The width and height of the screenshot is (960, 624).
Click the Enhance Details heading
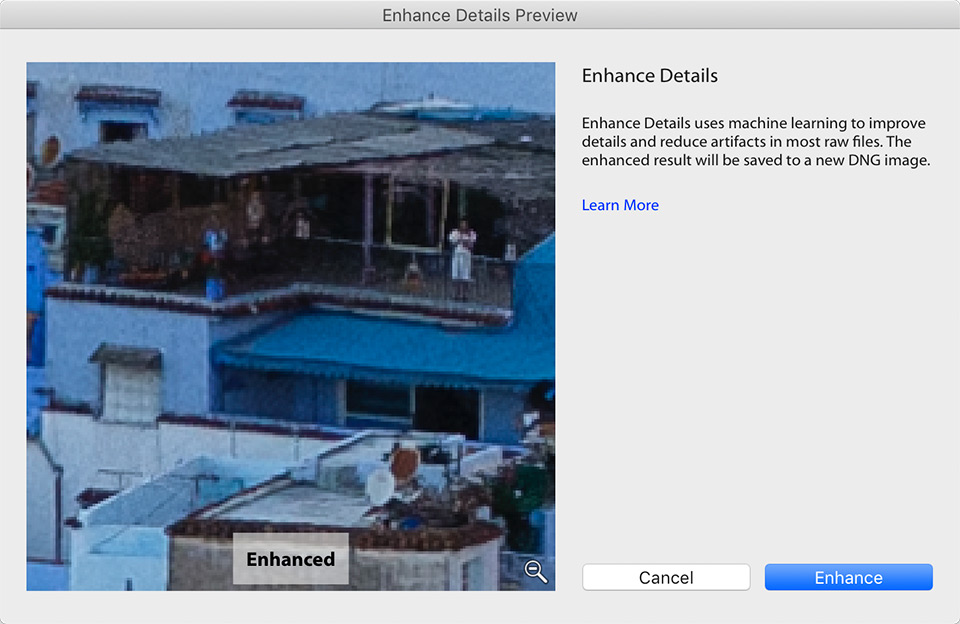tap(650, 76)
